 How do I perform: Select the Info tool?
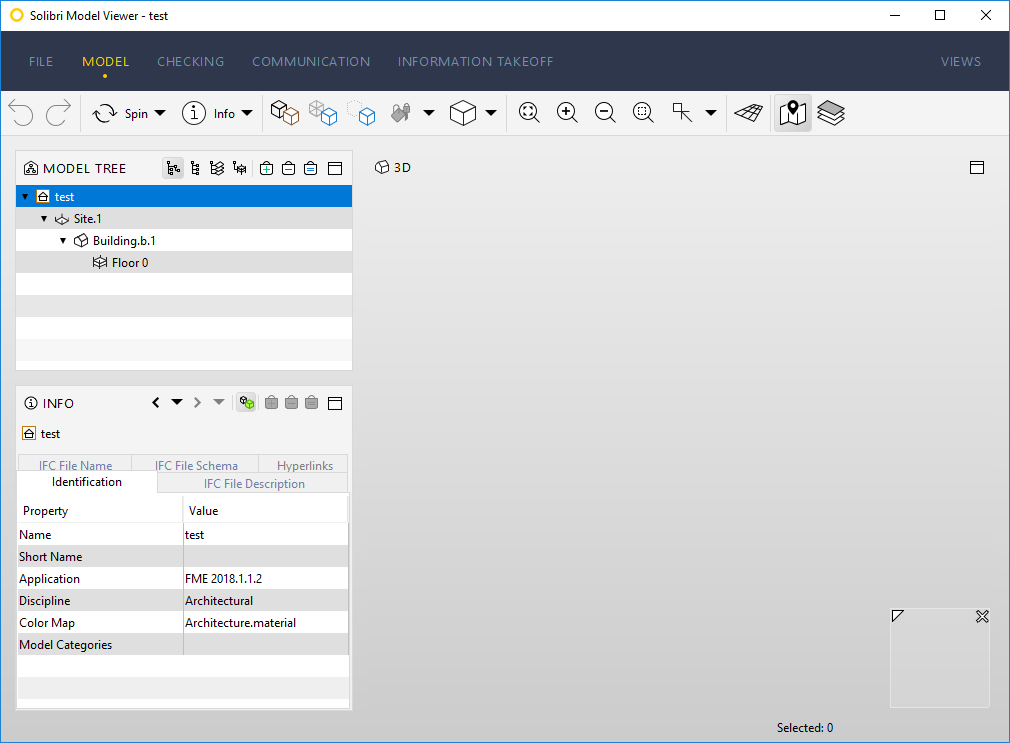pos(208,113)
